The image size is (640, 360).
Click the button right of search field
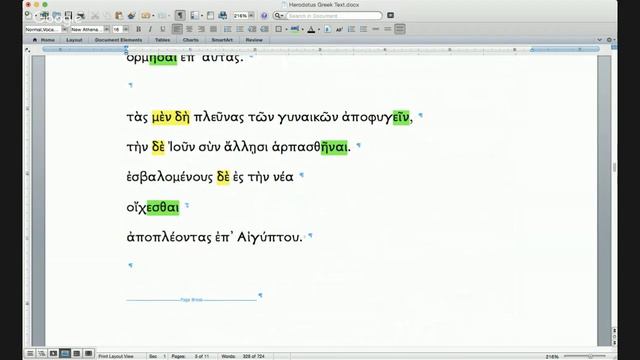click(x=391, y=16)
